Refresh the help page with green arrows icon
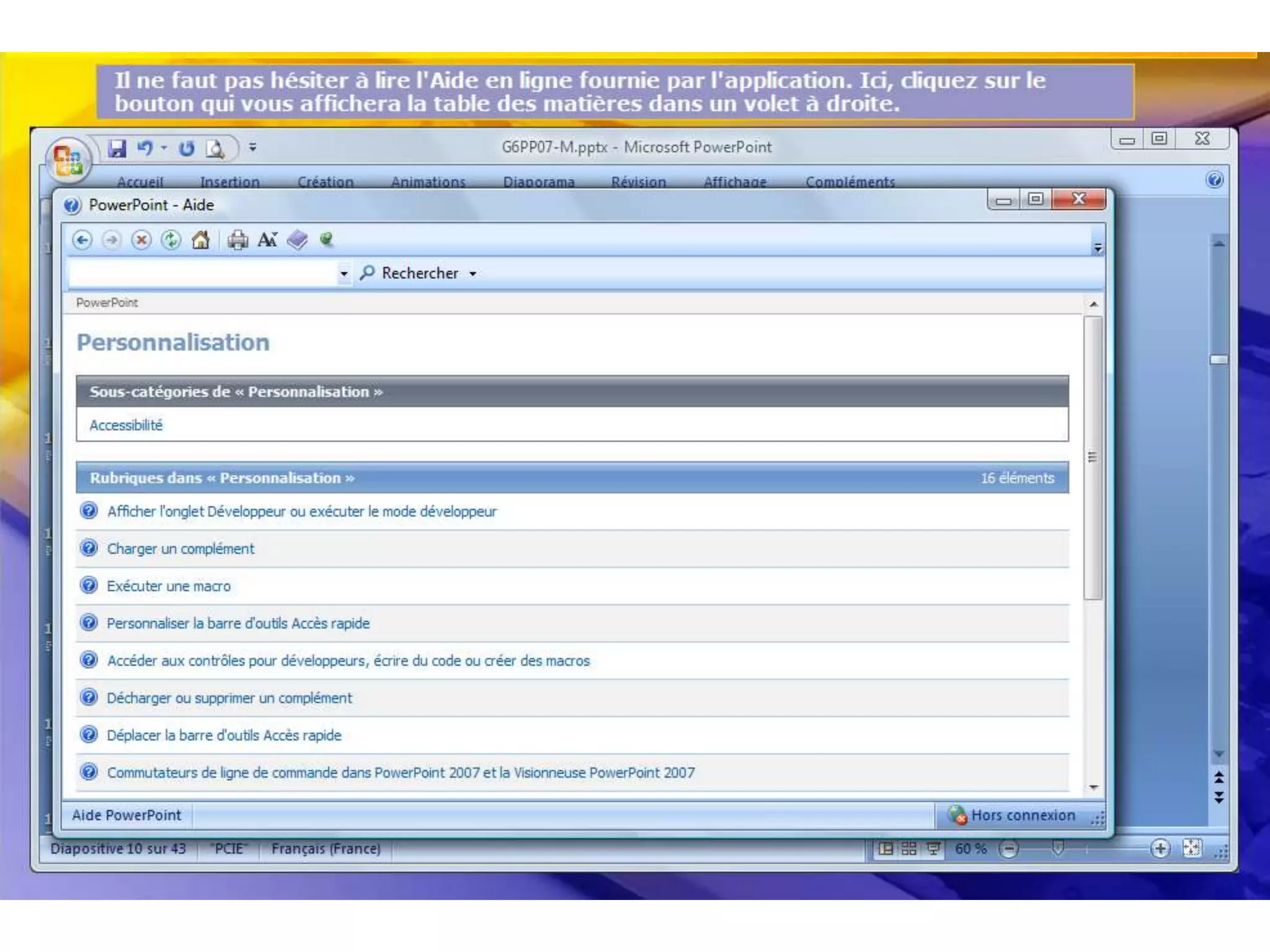The height and width of the screenshot is (952, 1270). point(171,240)
